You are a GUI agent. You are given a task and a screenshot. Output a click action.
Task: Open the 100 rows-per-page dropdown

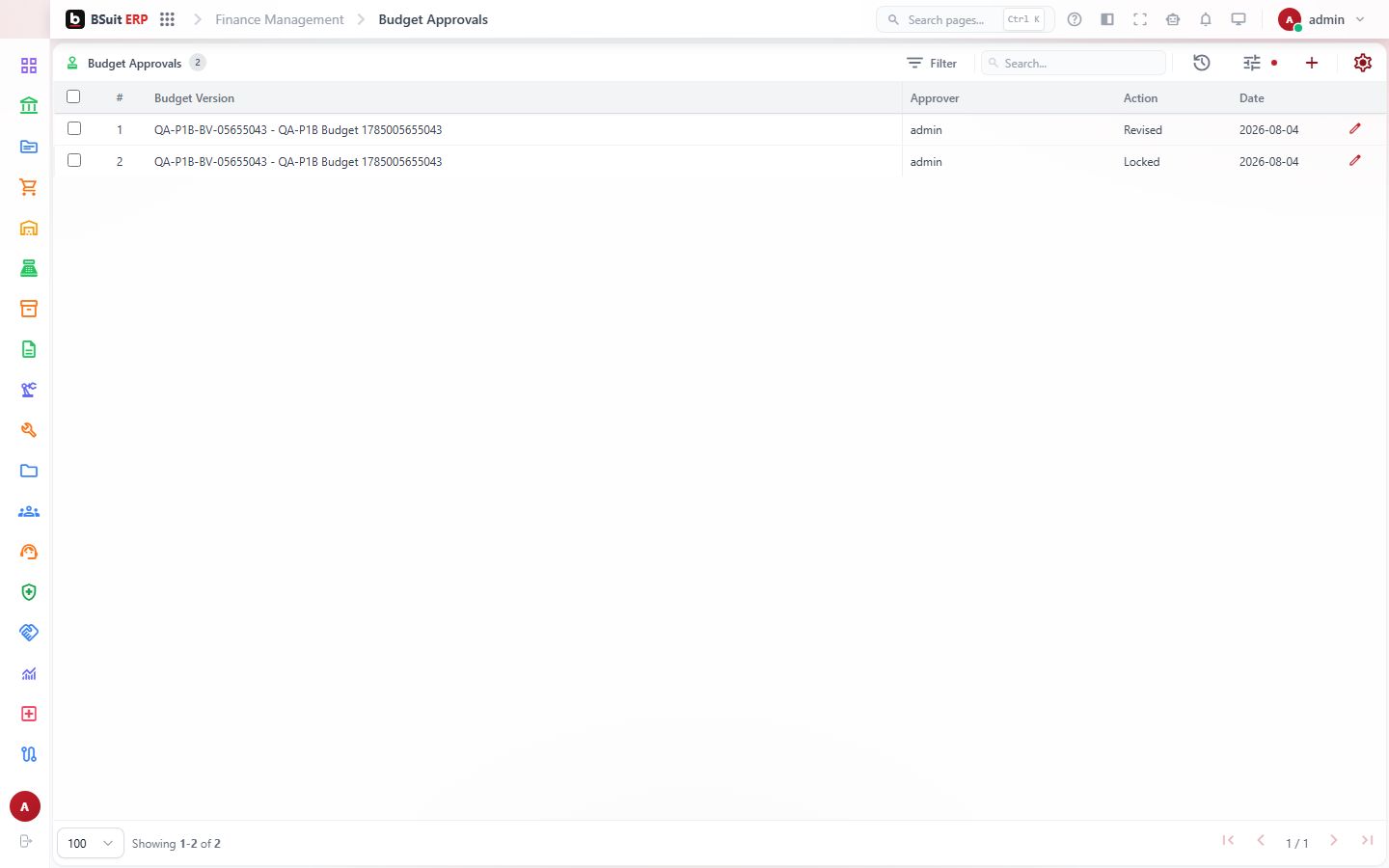(91, 843)
